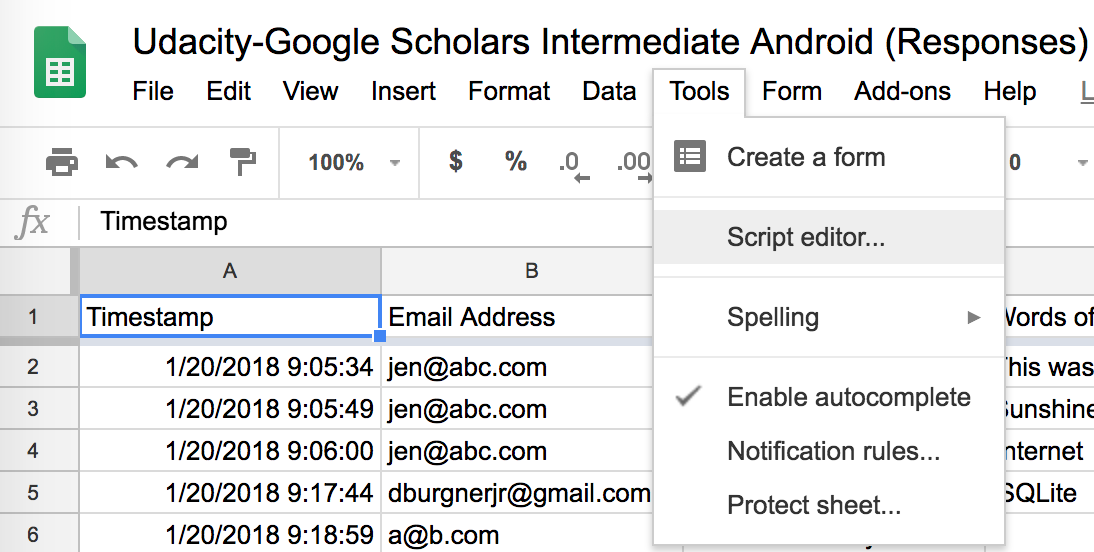Click the Undo arrow icon
Screen dimensions: 1094x552
click(x=121, y=161)
